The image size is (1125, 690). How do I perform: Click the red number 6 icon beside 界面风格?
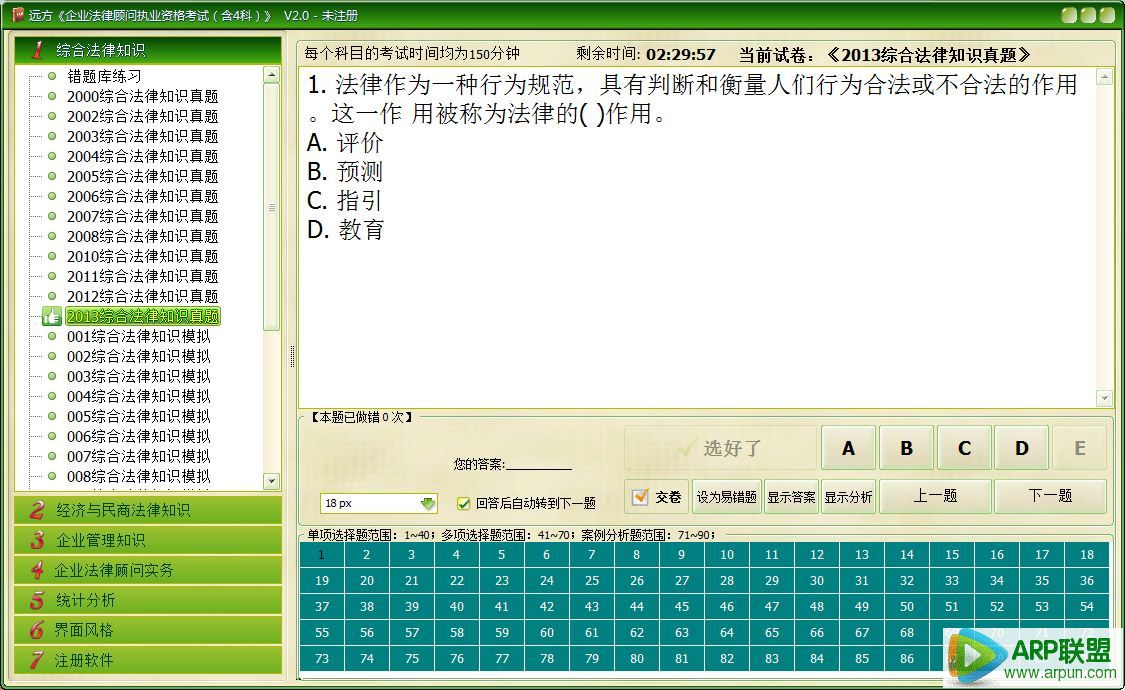coord(37,630)
